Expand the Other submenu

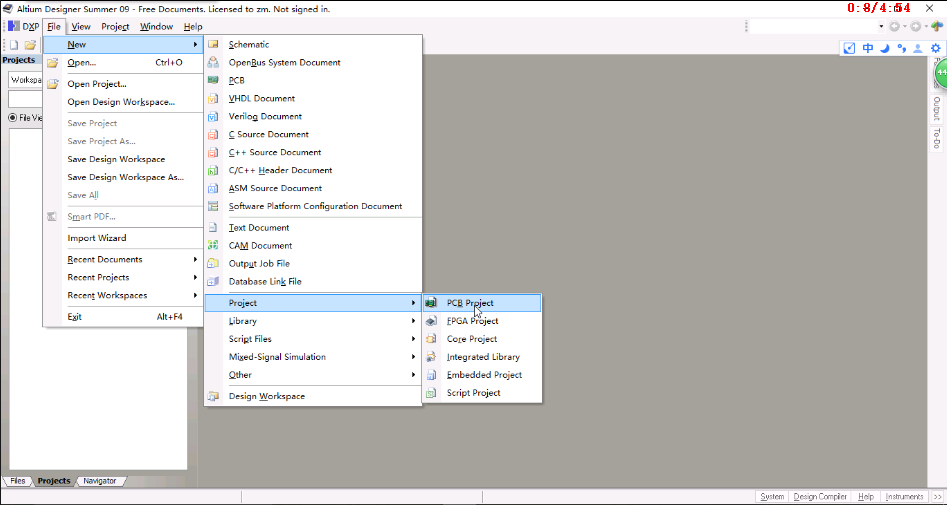pyautogui.click(x=313, y=375)
